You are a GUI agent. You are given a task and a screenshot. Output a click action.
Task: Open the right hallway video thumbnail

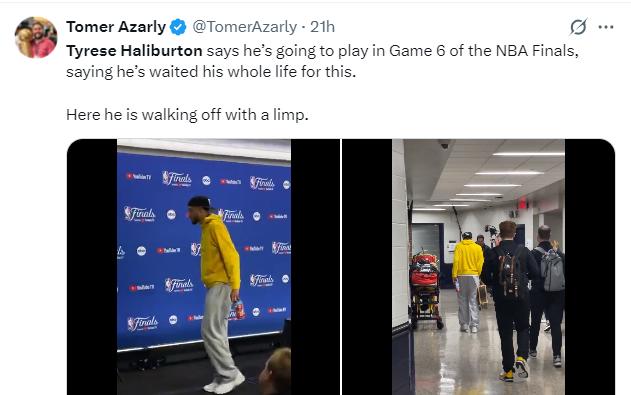pyautogui.click(x=478, y=267)
